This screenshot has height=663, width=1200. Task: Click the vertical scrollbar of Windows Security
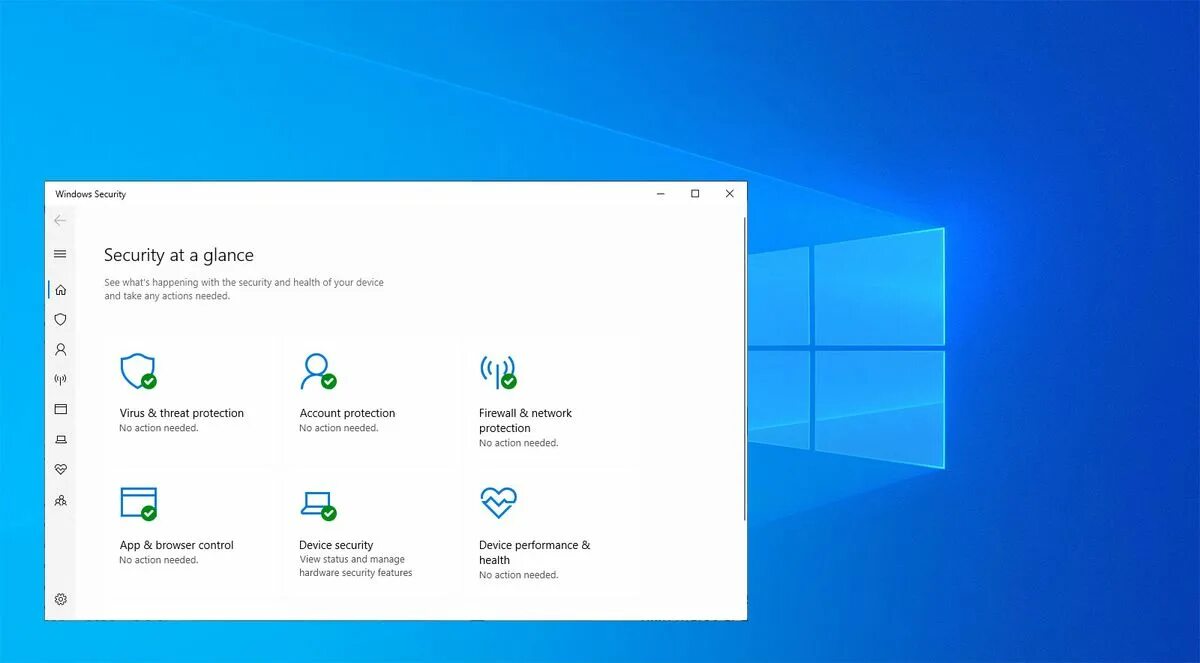coord(744,370)
